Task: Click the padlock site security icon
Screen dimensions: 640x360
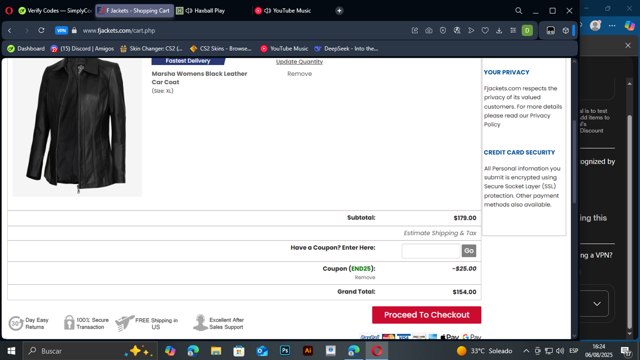Action: tap(74, 31)
